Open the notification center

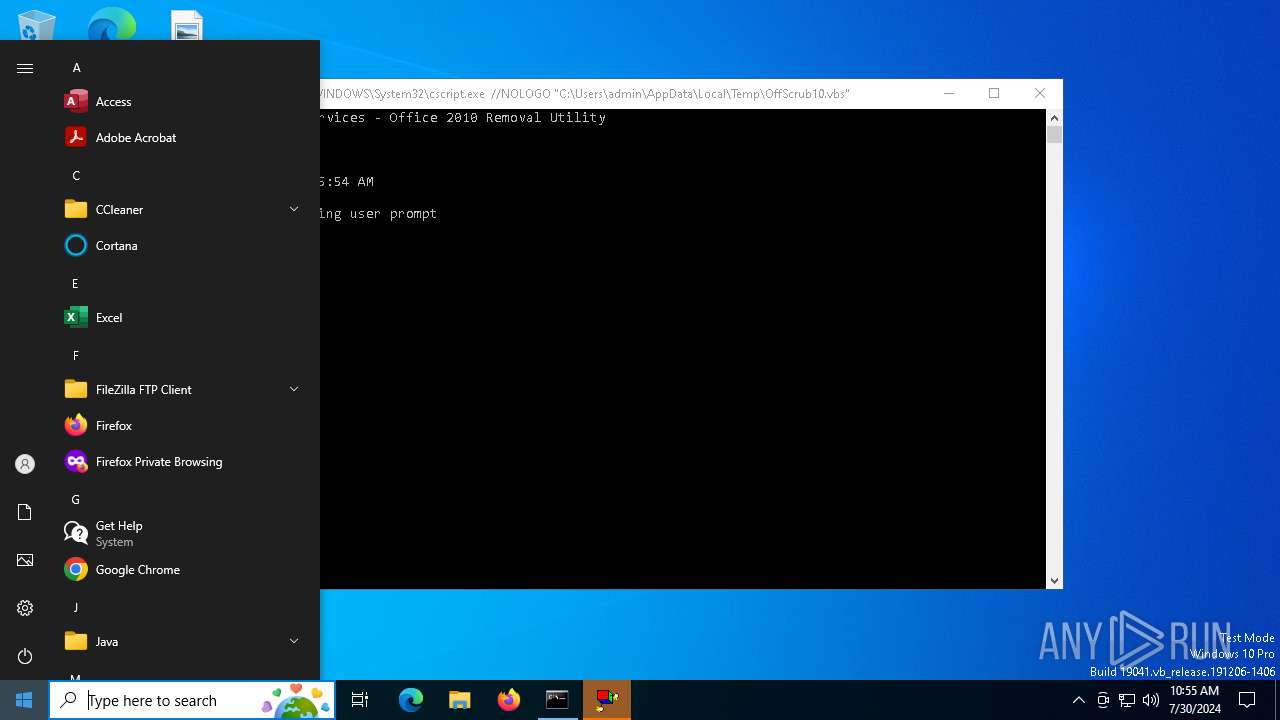pyautogui.click(x=1247, y=700)
